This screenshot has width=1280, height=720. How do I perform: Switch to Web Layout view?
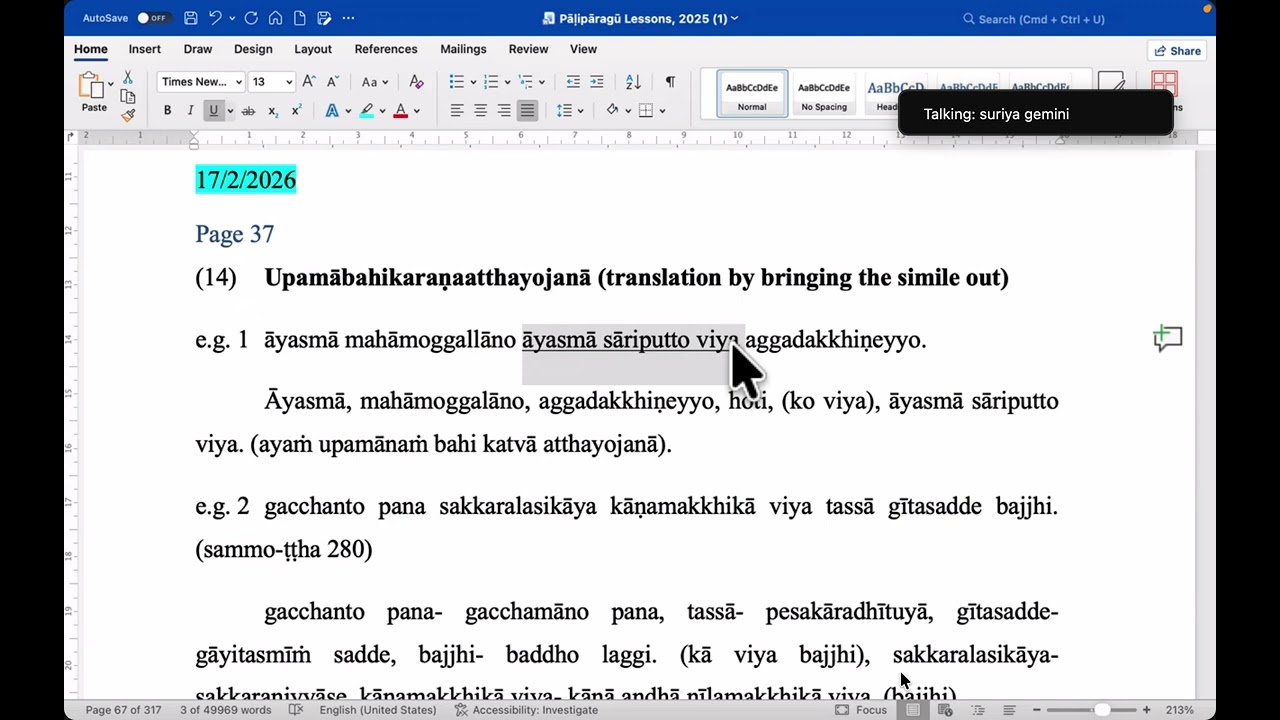click(x=945, y=710)
